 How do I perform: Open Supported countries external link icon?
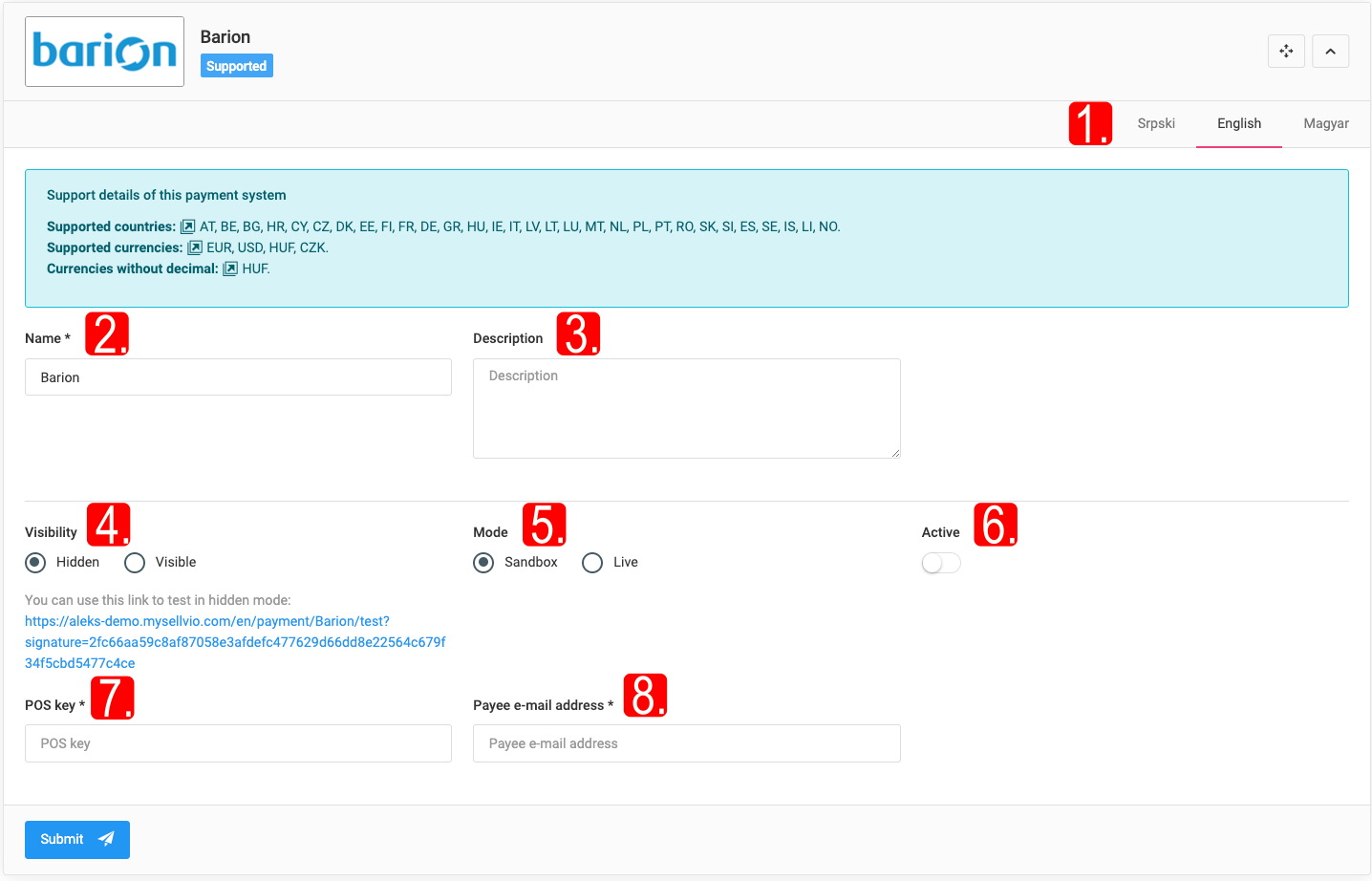[x=188, y=227]
